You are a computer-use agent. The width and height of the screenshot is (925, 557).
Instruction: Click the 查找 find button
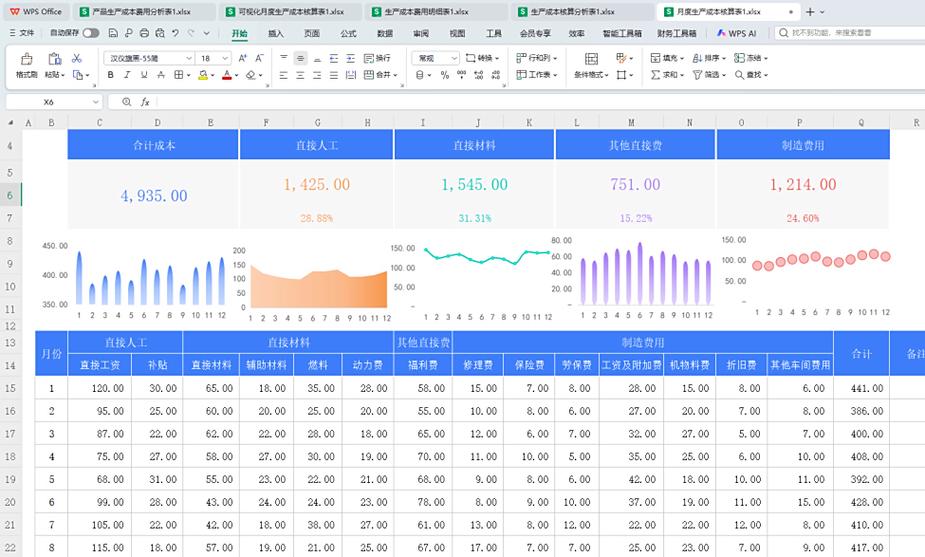(x=751, y=75)
